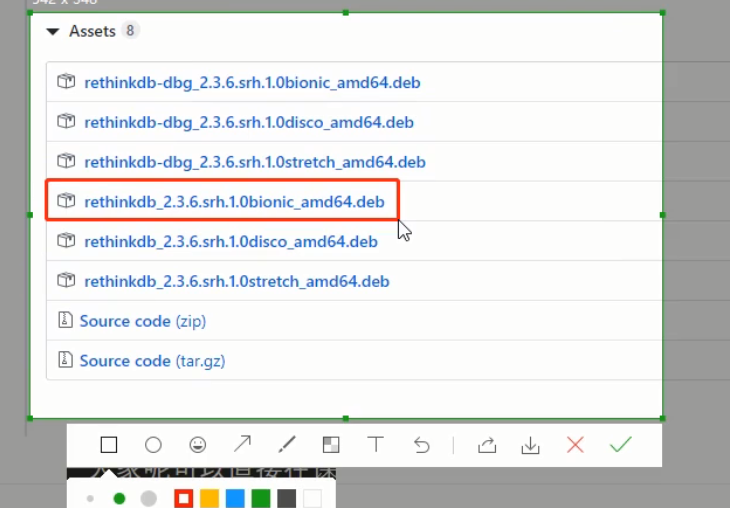Image resolution: width=730 pixels, height=508 pixels.
Task: Cancel the screenshot with red X
Action: click(x=575, y=445)
